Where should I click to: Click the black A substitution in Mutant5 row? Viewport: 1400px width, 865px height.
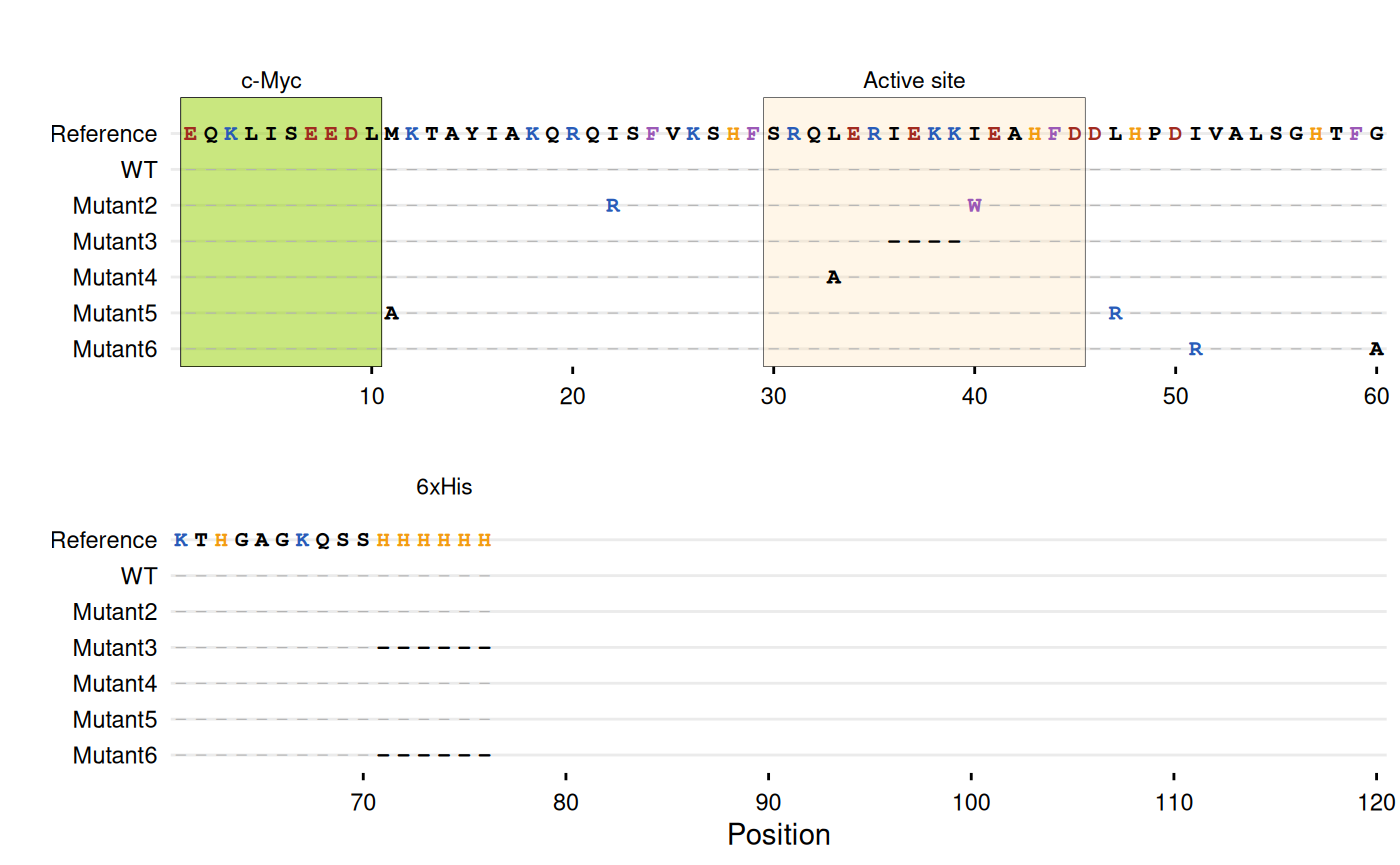(x=392, y=314)
